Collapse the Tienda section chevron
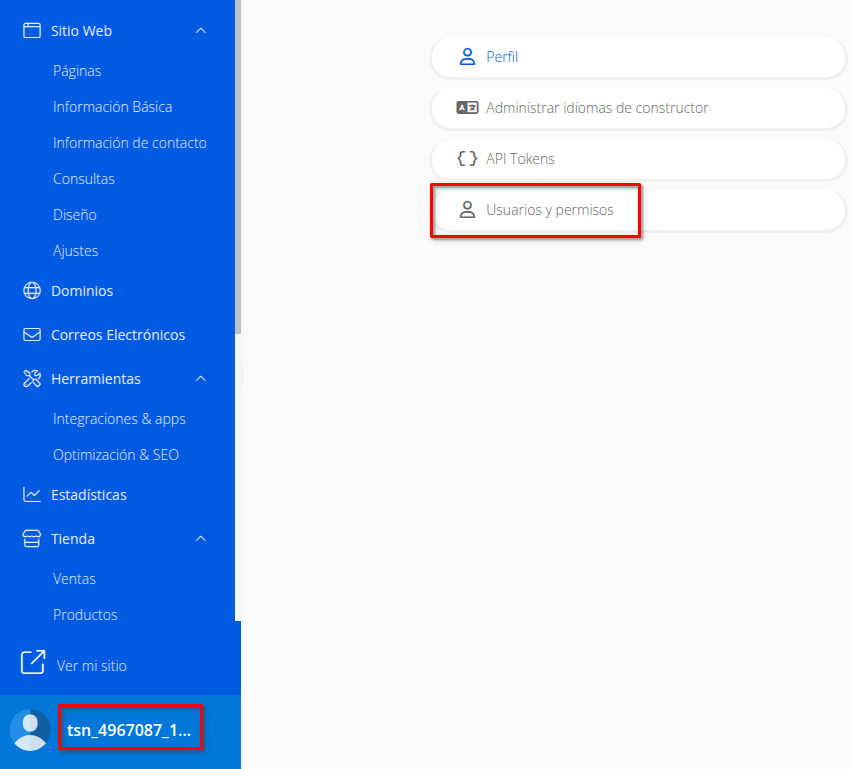 (x=201, y=539)
